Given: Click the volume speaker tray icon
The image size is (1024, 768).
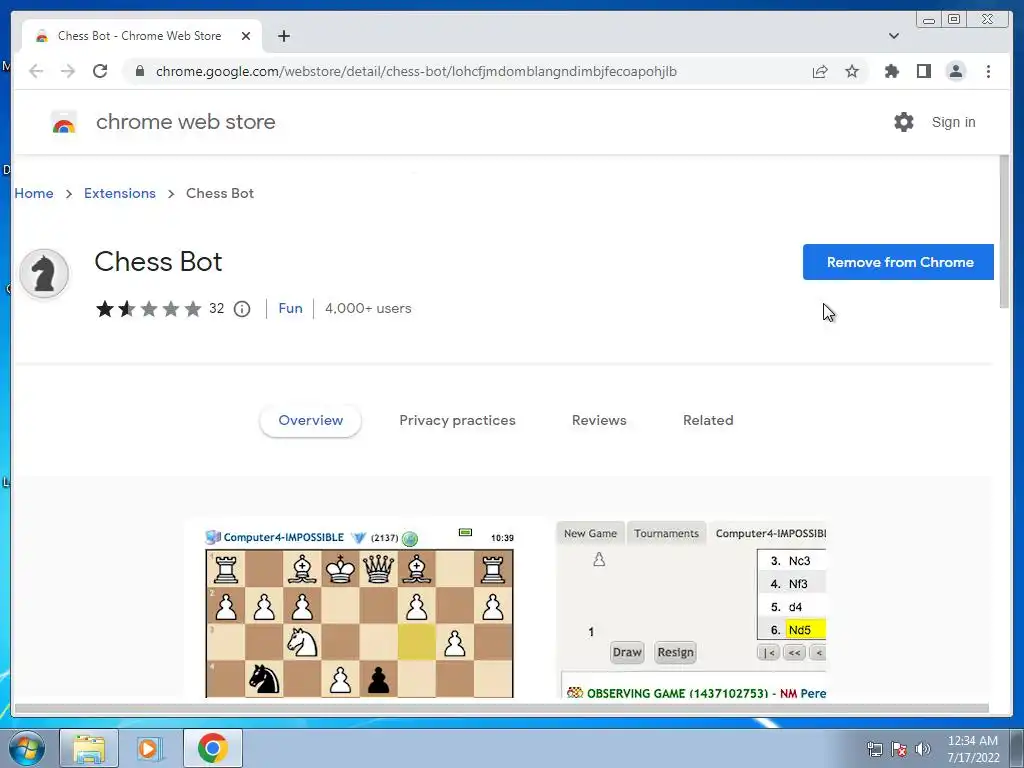Looking at the screenshot, I should [923, 749].
